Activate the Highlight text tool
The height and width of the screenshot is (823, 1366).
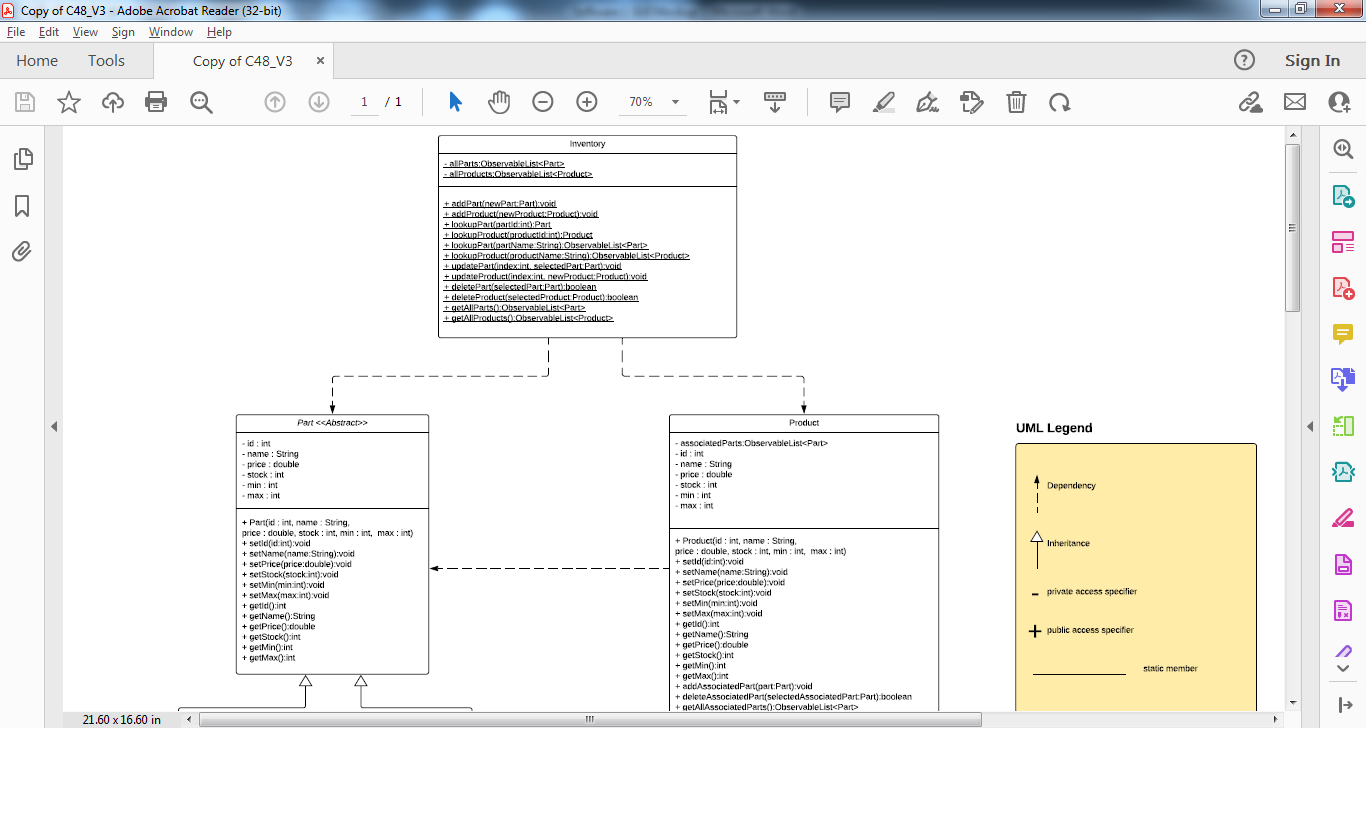[x=883, y=101]
